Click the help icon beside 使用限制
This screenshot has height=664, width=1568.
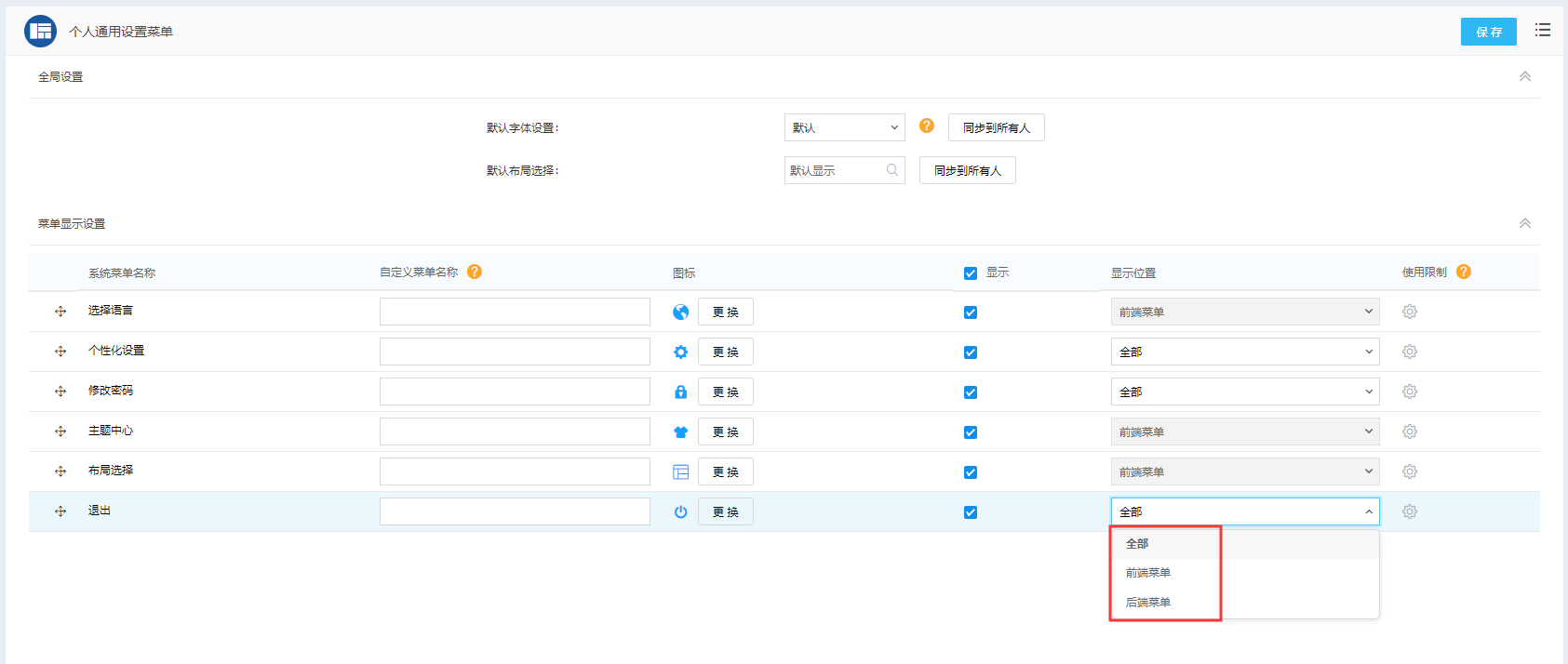(1463, 272)
